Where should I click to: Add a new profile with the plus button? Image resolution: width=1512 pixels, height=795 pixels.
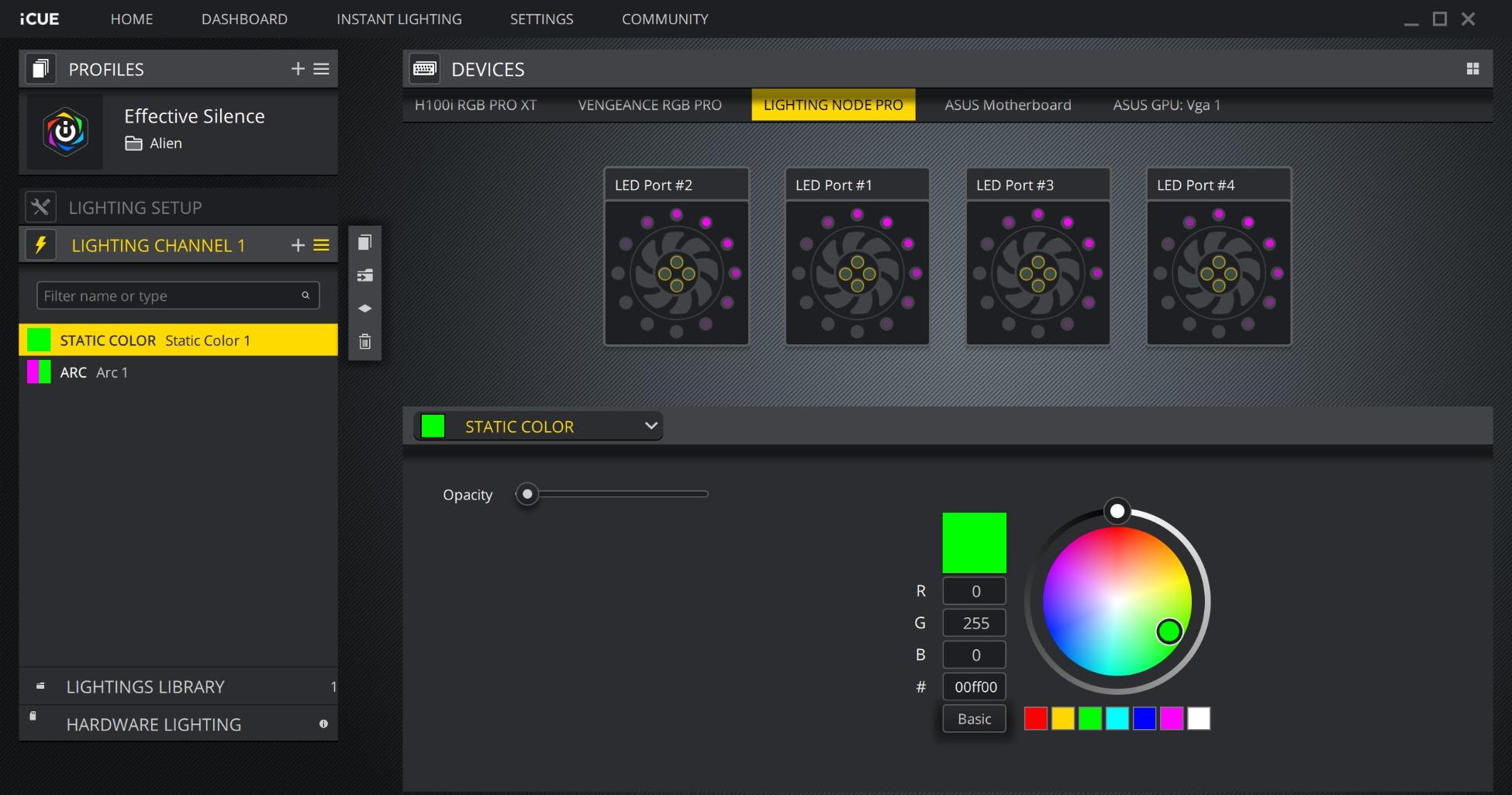pos(297,68)
